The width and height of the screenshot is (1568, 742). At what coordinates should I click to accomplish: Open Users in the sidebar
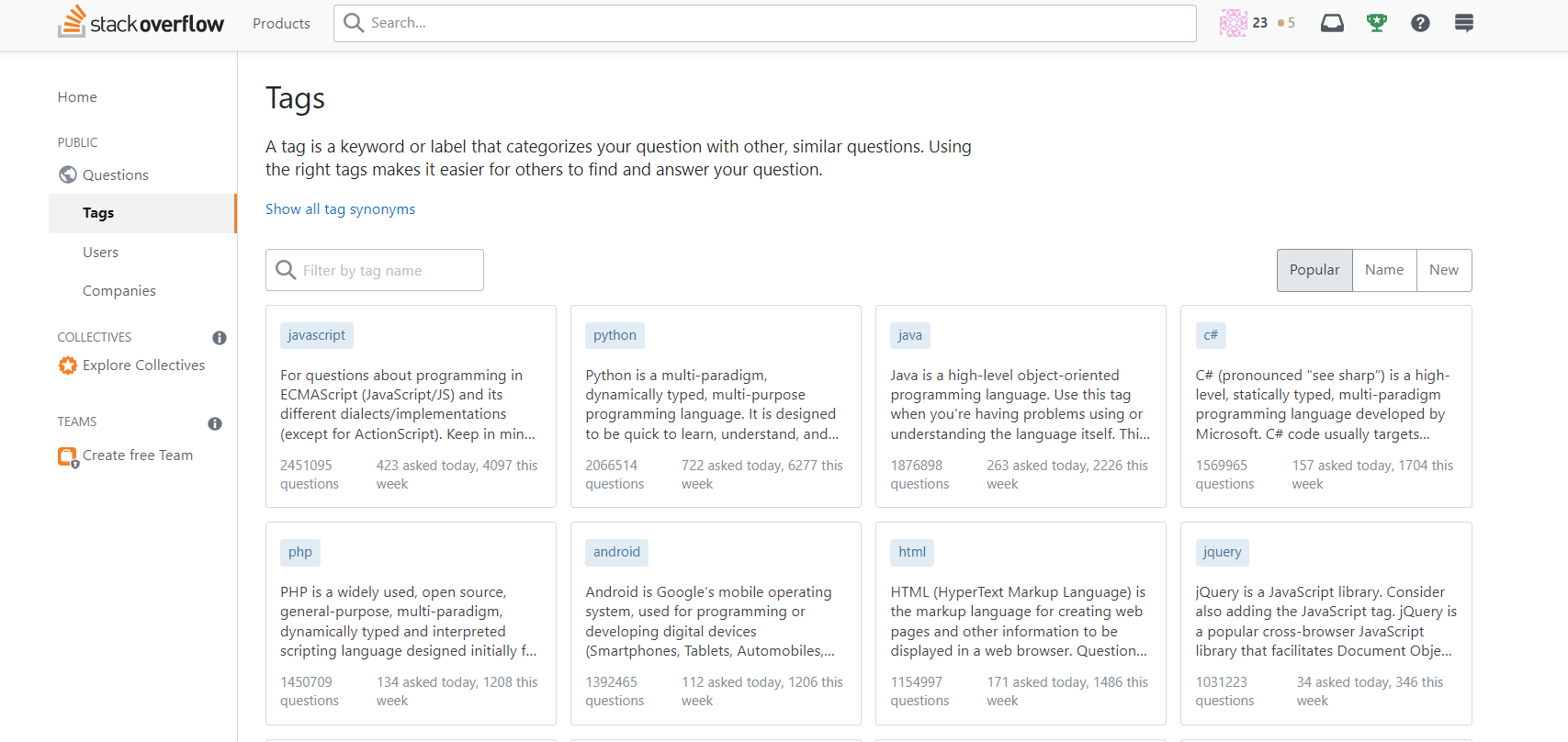point(100,252)
